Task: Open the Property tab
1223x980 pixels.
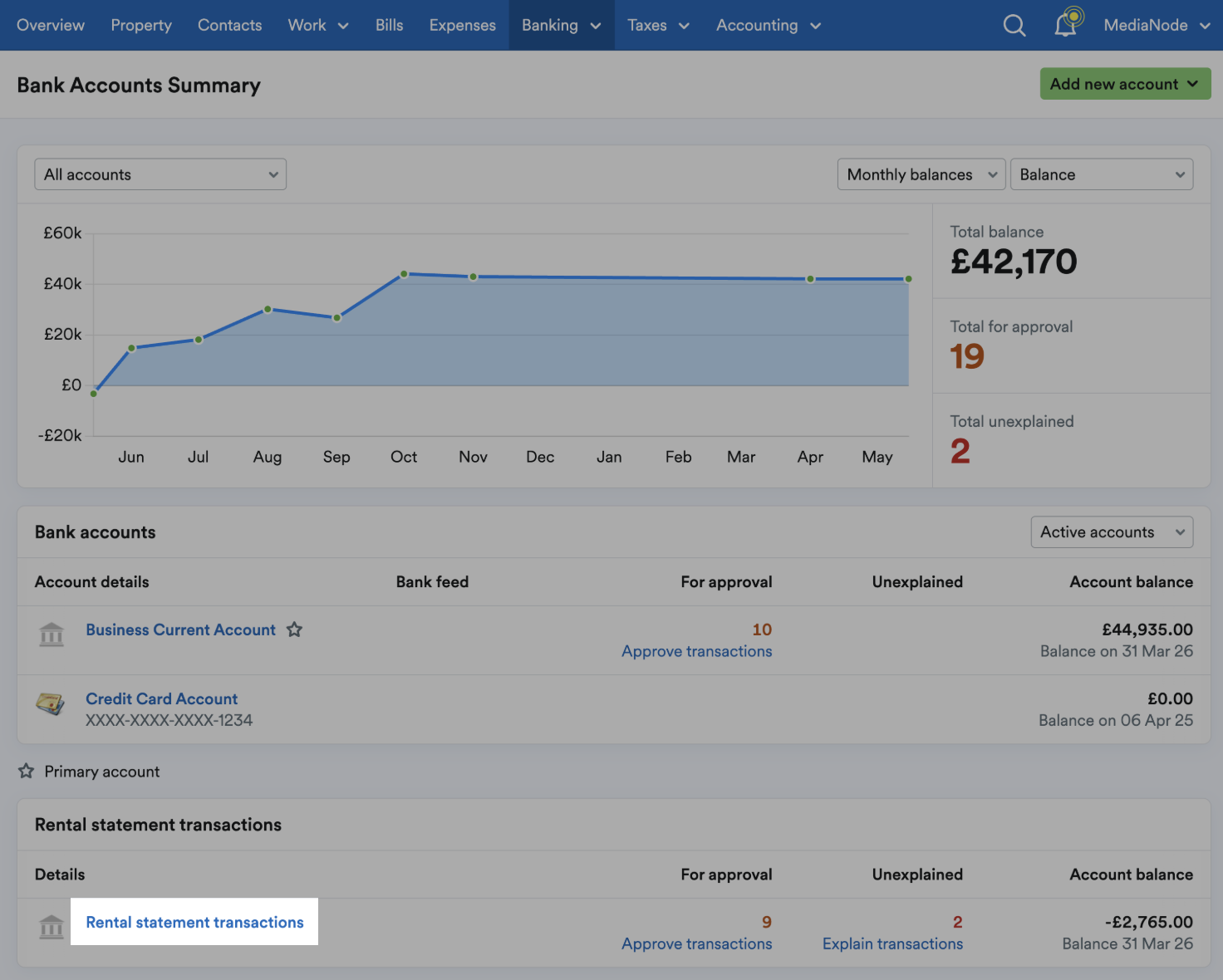Action: point(141,26)
